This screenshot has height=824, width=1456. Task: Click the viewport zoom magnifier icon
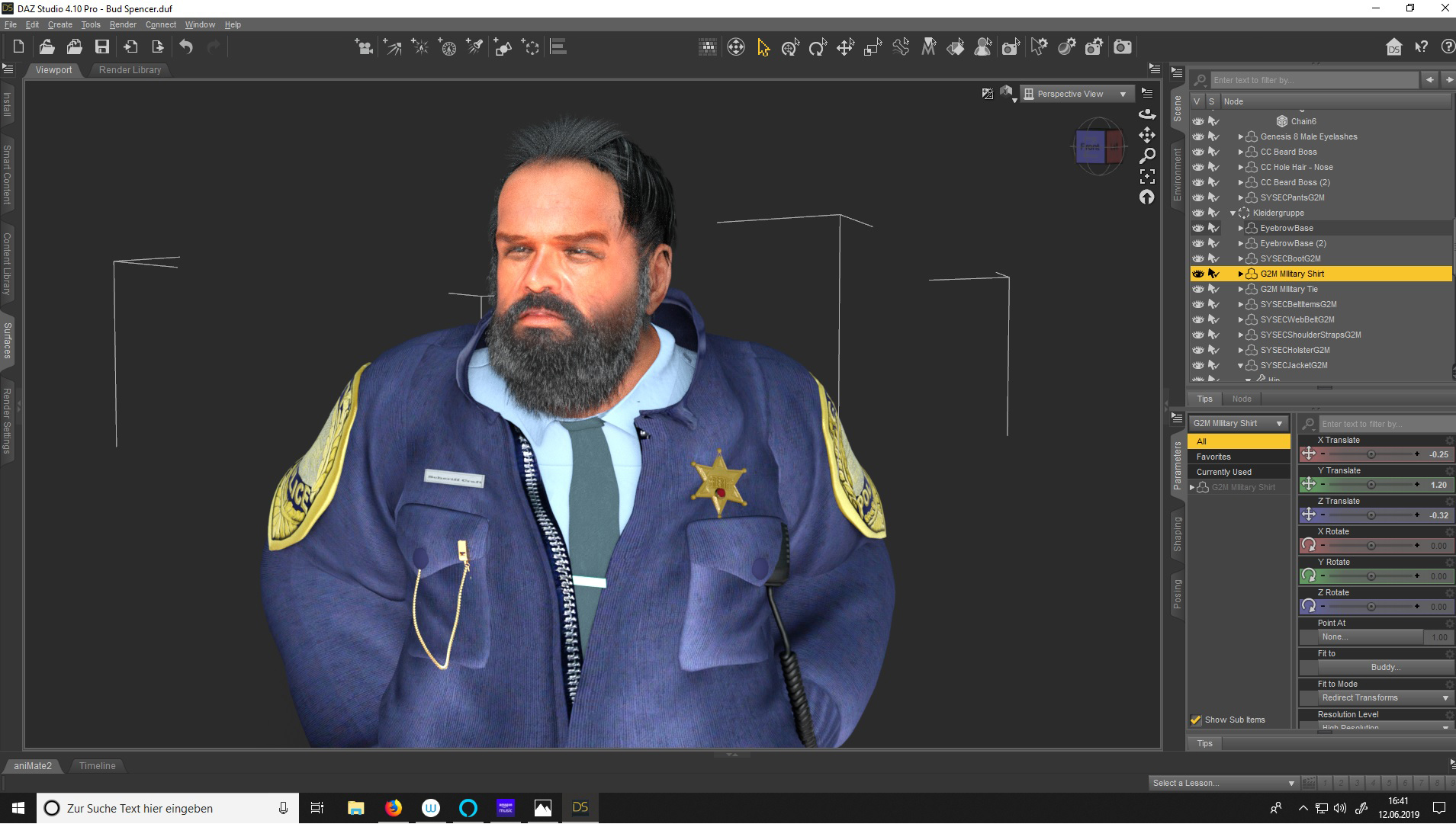pos(1147,156)
